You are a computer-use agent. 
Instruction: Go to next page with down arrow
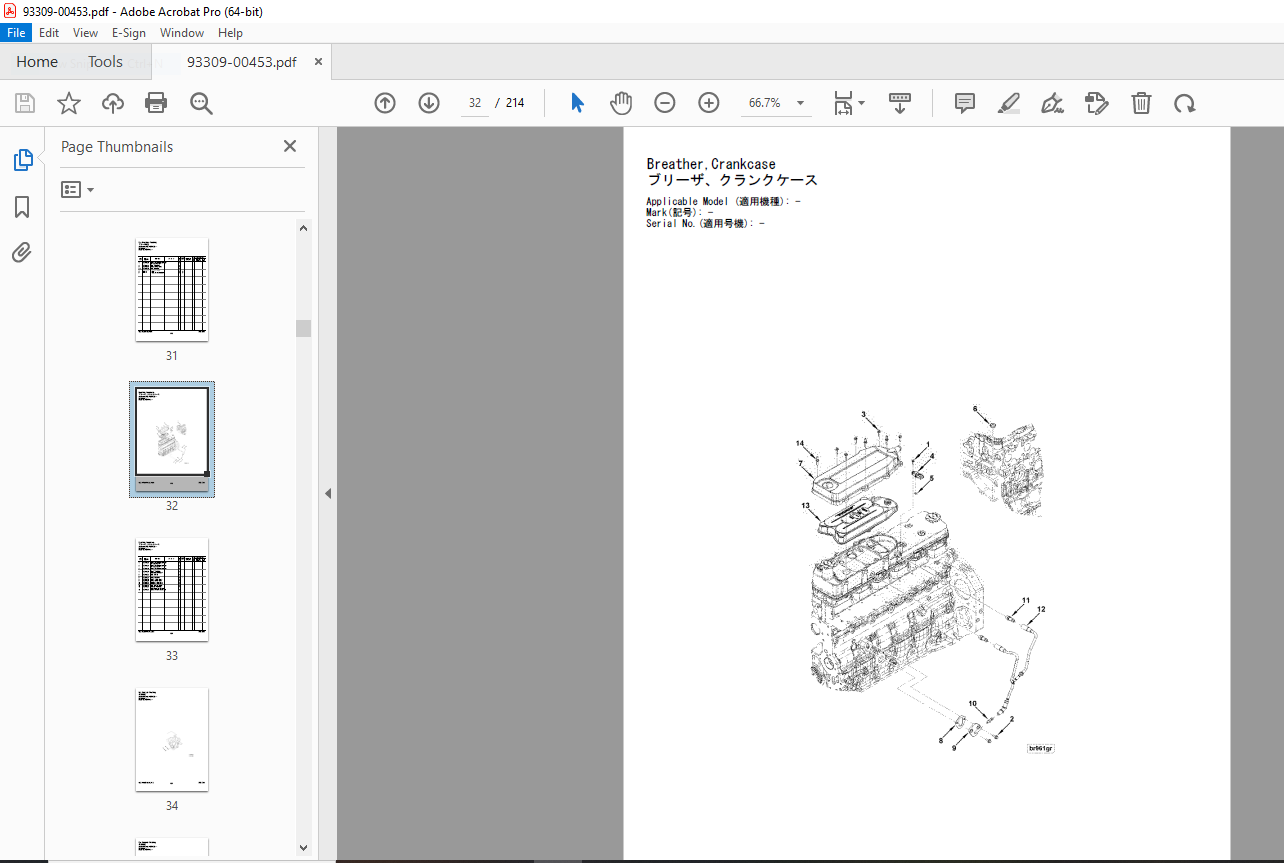[429, 103]
